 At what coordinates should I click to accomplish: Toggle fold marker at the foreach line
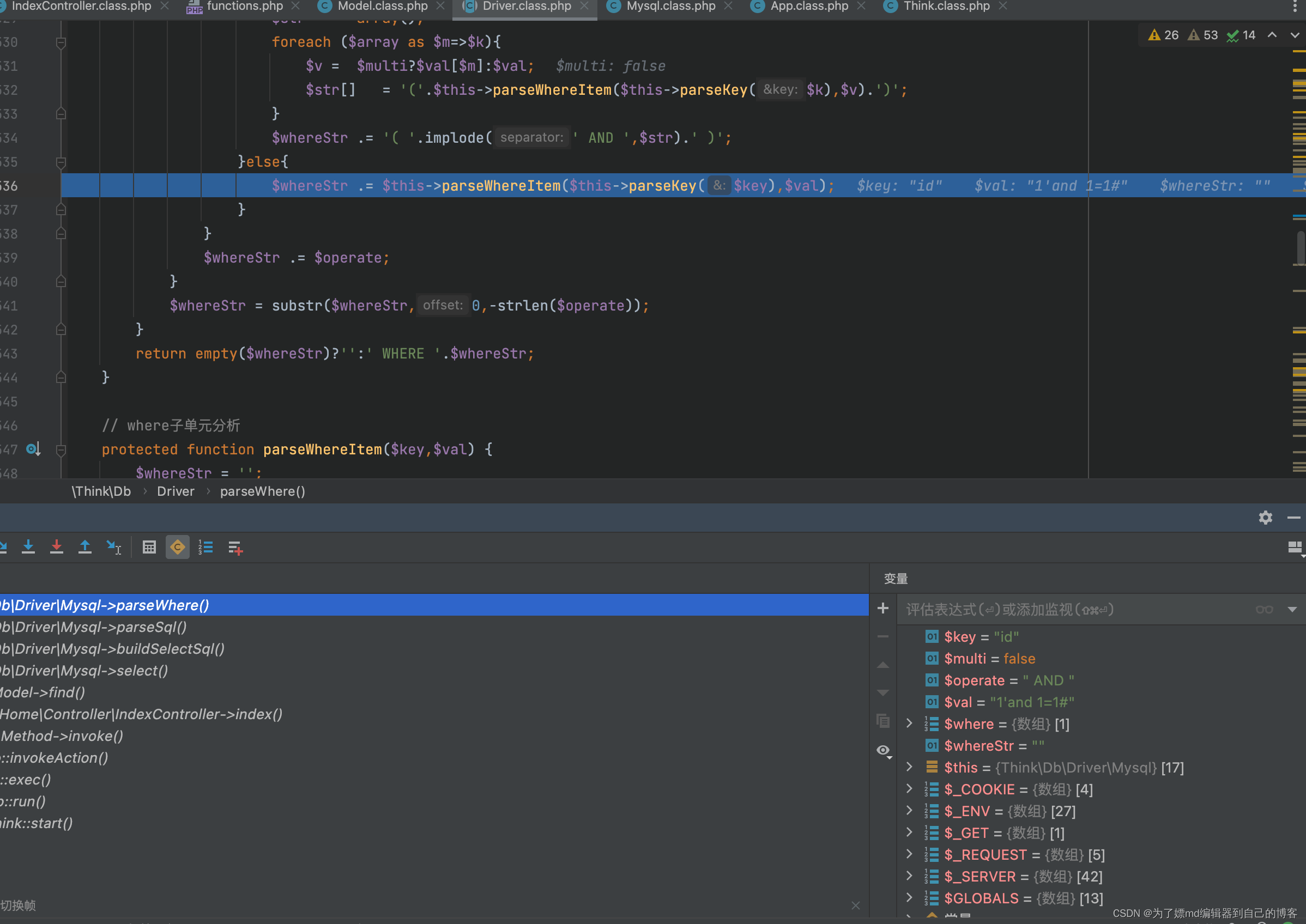(x=61, y=42)
